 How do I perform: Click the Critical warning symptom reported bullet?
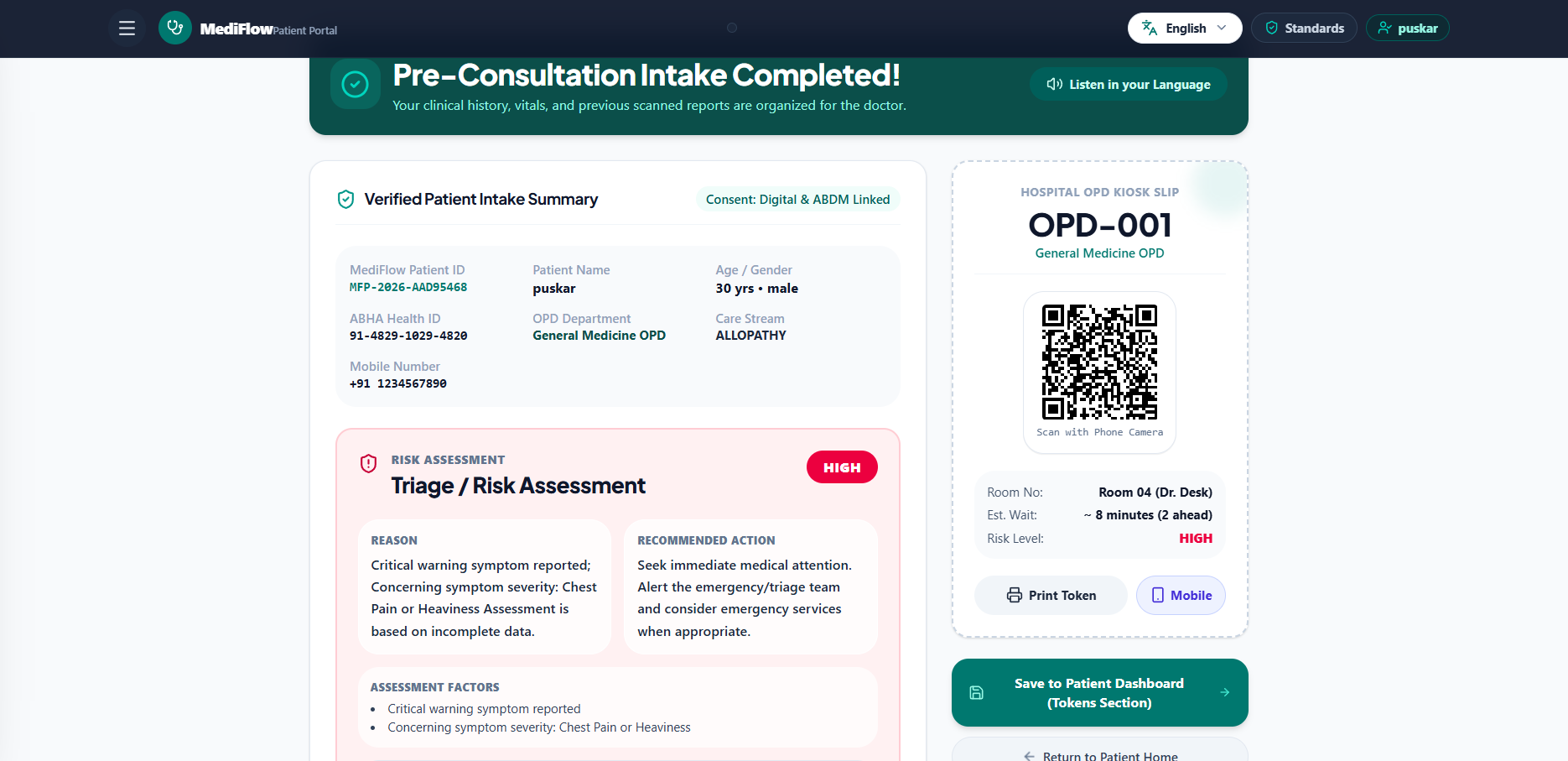point(484,709)
